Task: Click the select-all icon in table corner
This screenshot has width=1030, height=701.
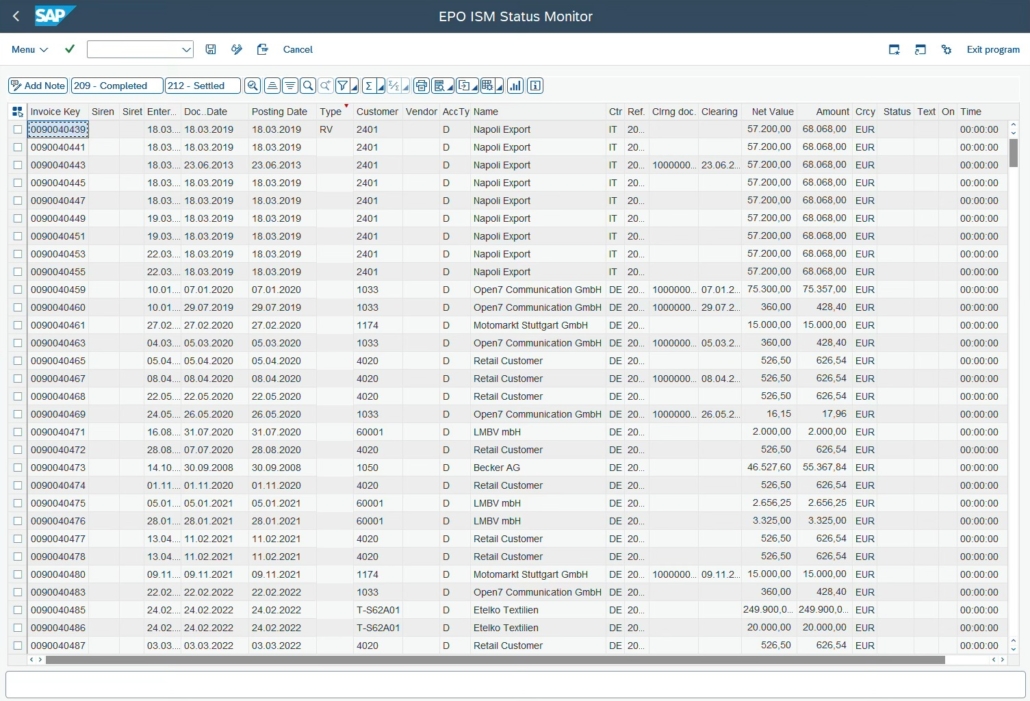Action: 17,112
